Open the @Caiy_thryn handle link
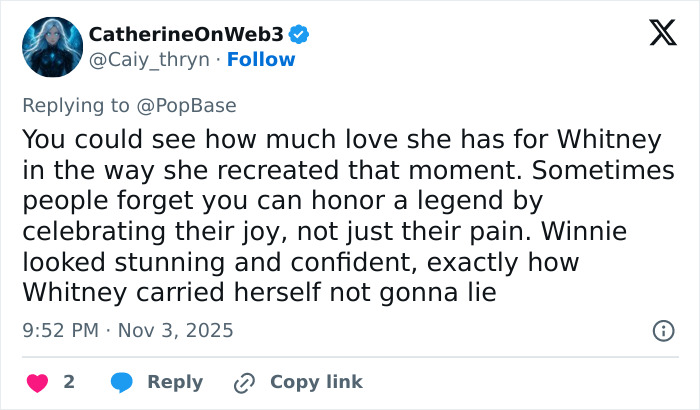Image resolution: width=700 pixels, height=410 pixels. coord(150,60)
